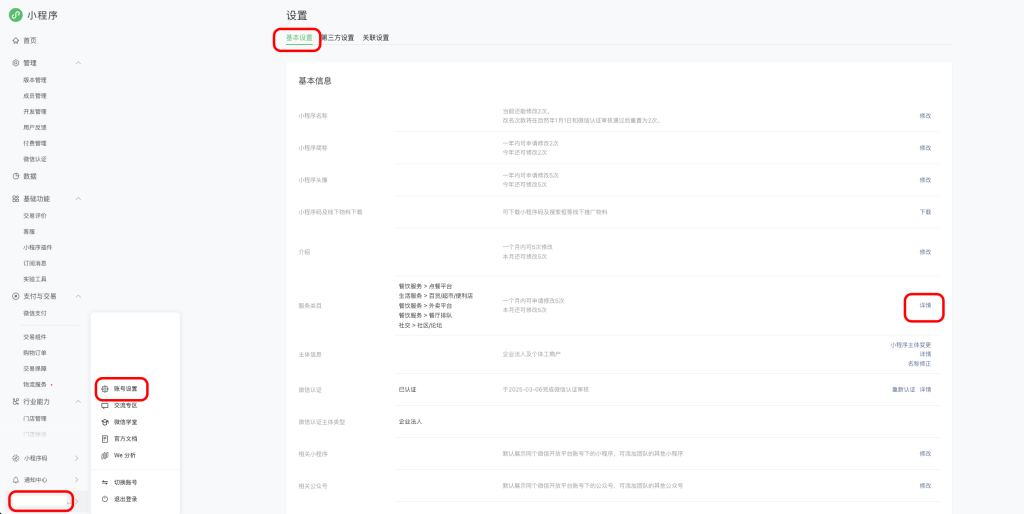Open 交流专区 chat icon in popup
This screenshot has height=514, width=1024.
[105, 405]
